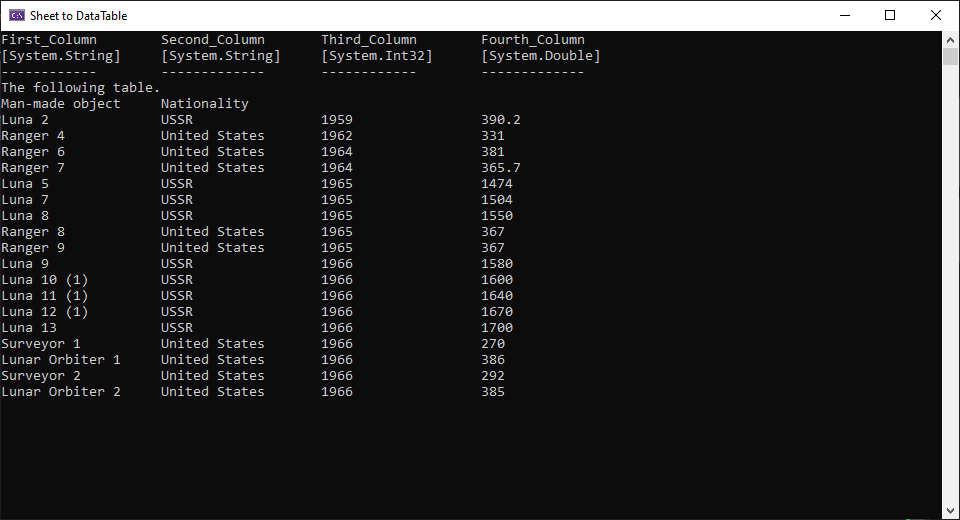Click the [System.Int32] type label
The width and height of the screenshot is (960, 520).
377,56
